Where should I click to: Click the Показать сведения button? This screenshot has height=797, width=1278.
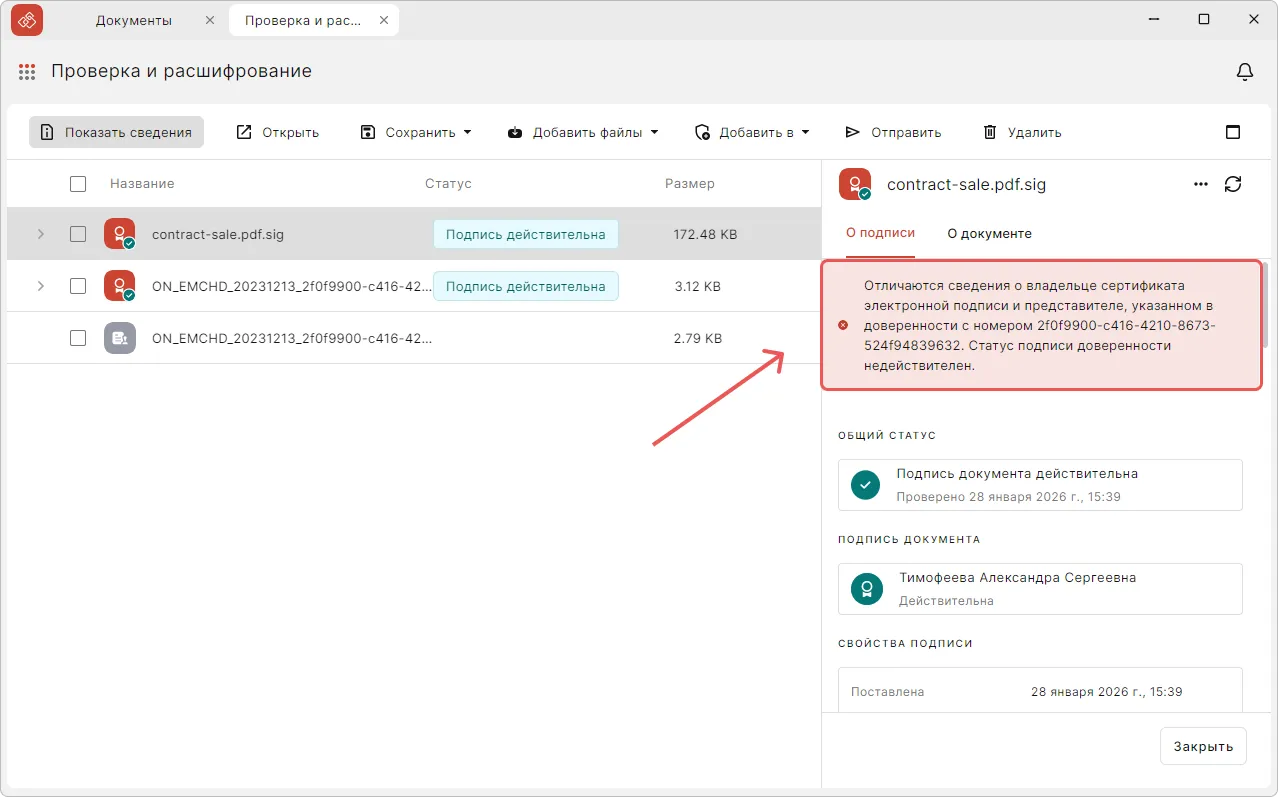(116, 132)
